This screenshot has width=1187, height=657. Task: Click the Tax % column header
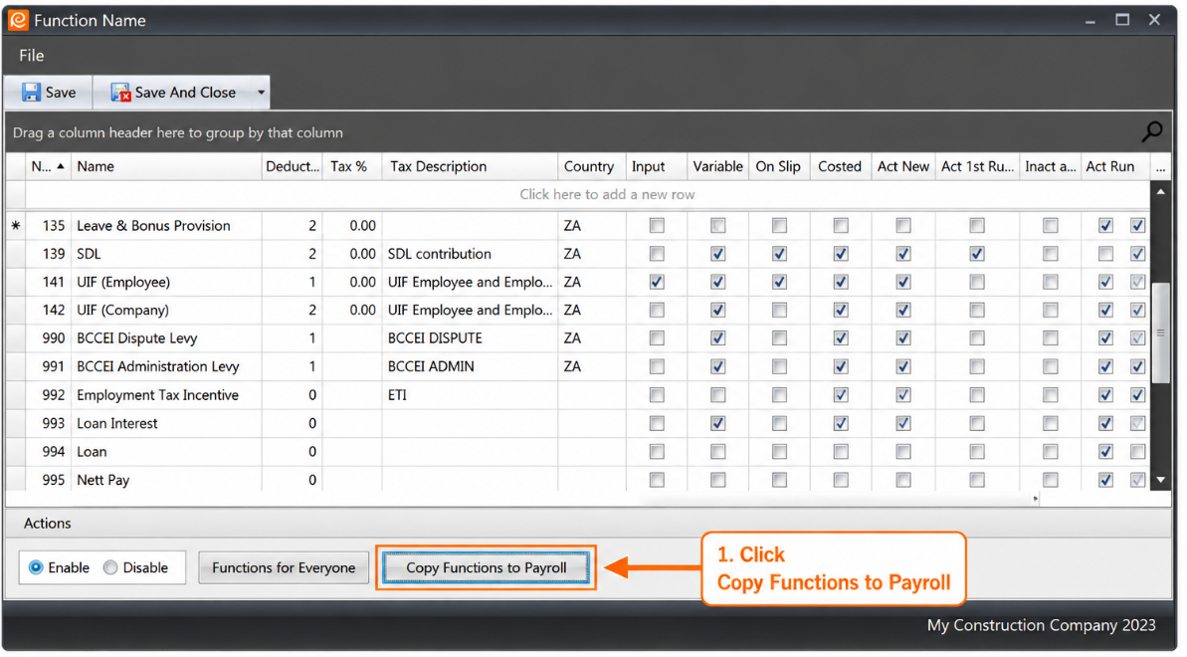click(x=352, y=167)
